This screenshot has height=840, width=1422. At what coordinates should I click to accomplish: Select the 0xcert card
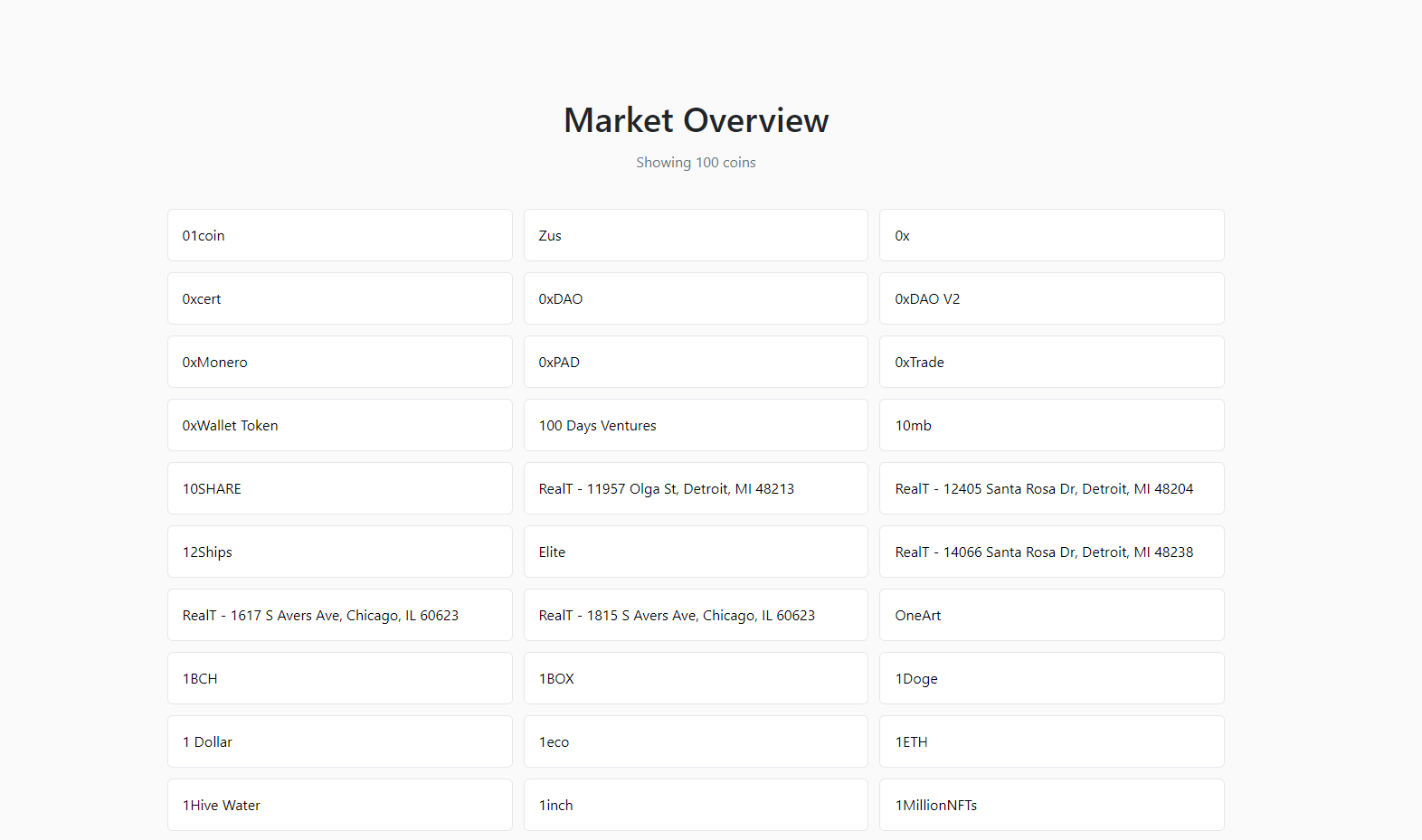(340, 298)
